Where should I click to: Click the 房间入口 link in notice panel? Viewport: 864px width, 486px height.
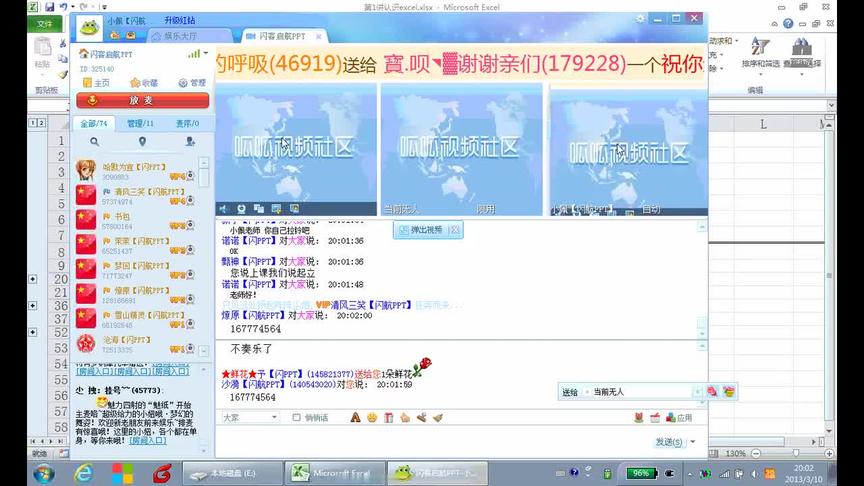[148, 441]
